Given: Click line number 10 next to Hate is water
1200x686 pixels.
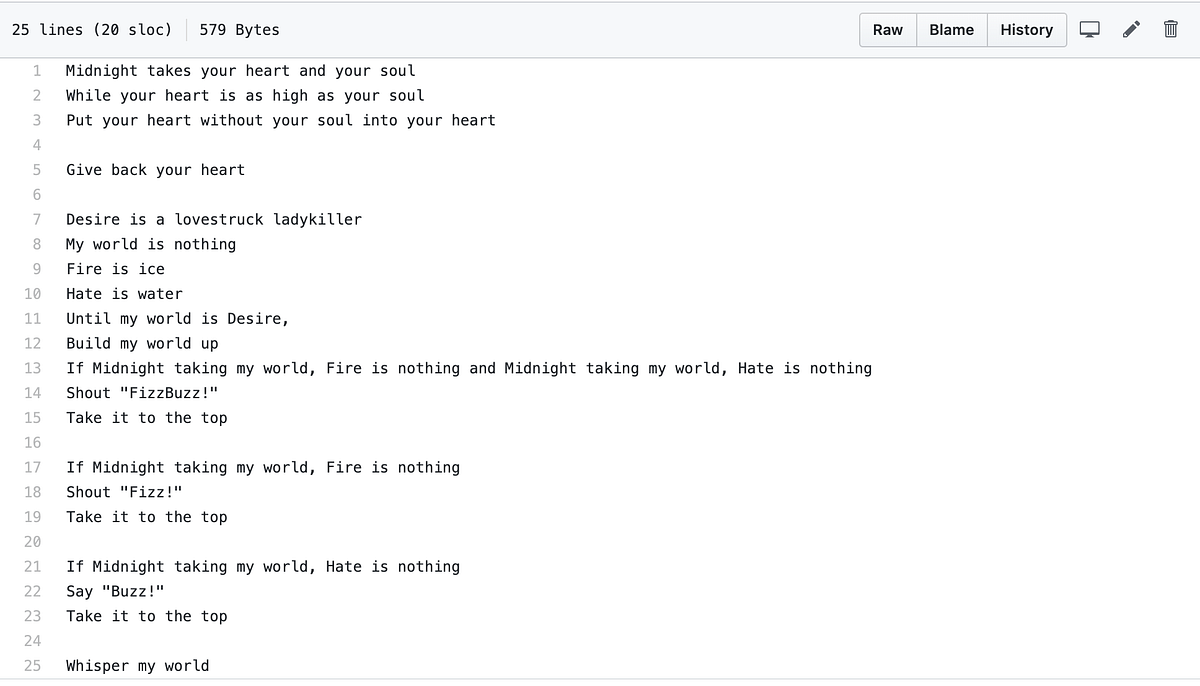Looking at the screenshot, I should click(x=32, y=293).
